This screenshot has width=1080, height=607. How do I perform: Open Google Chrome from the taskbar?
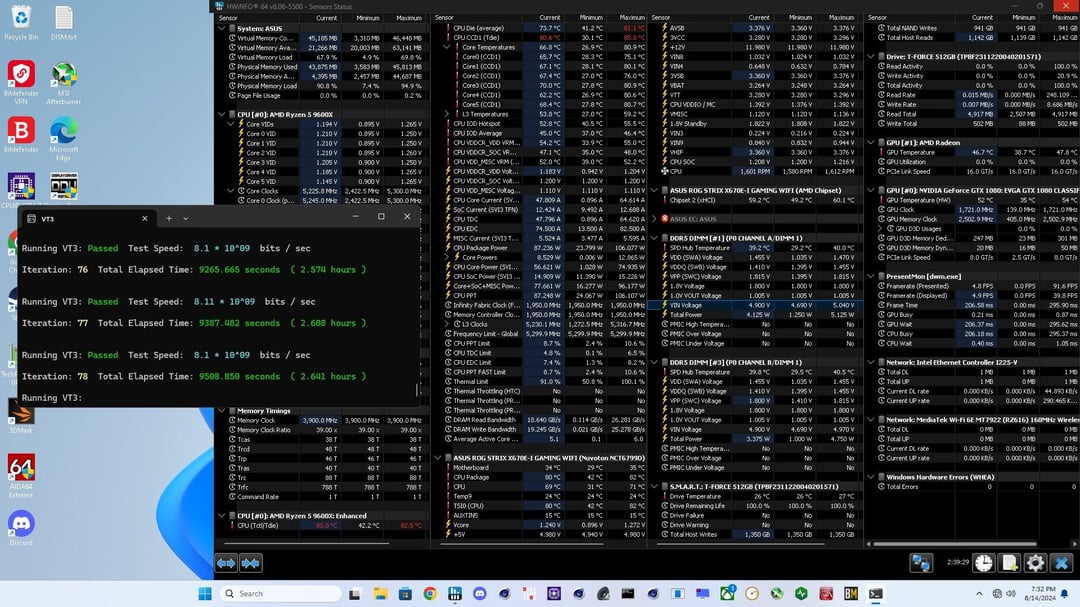(430, 593)
